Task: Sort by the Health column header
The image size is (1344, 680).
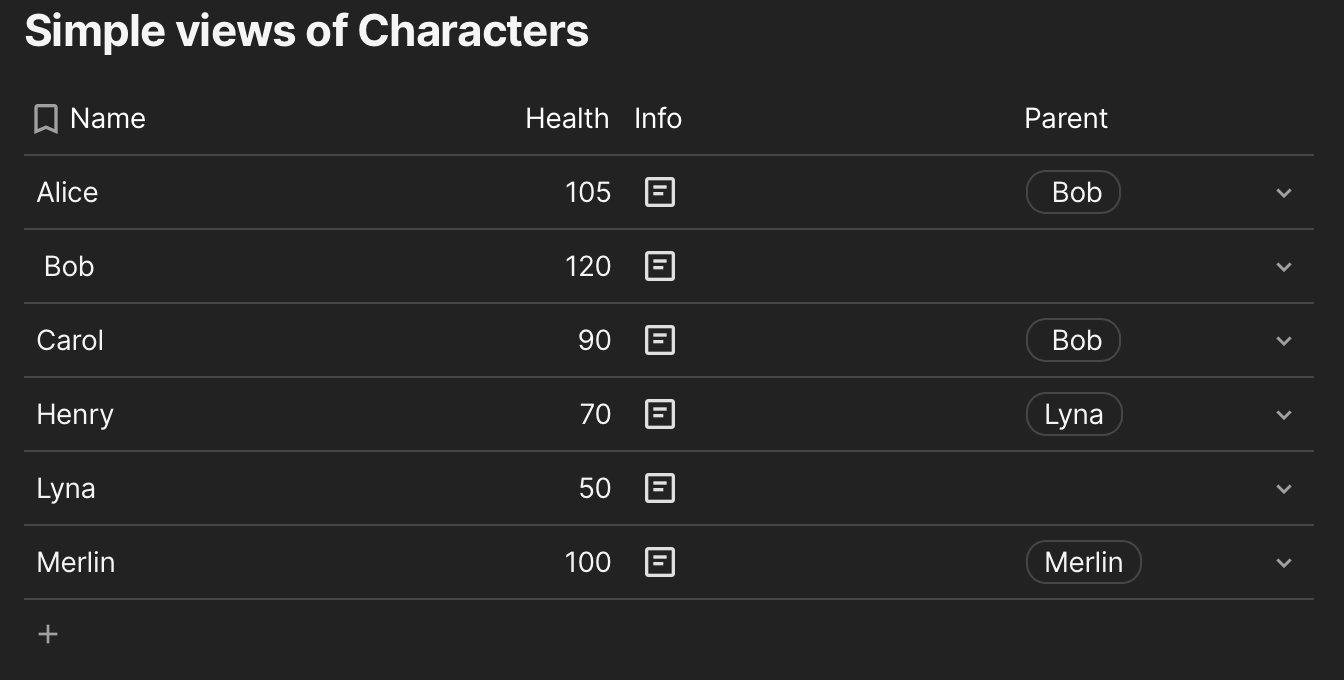Action: tap(567, 118)
